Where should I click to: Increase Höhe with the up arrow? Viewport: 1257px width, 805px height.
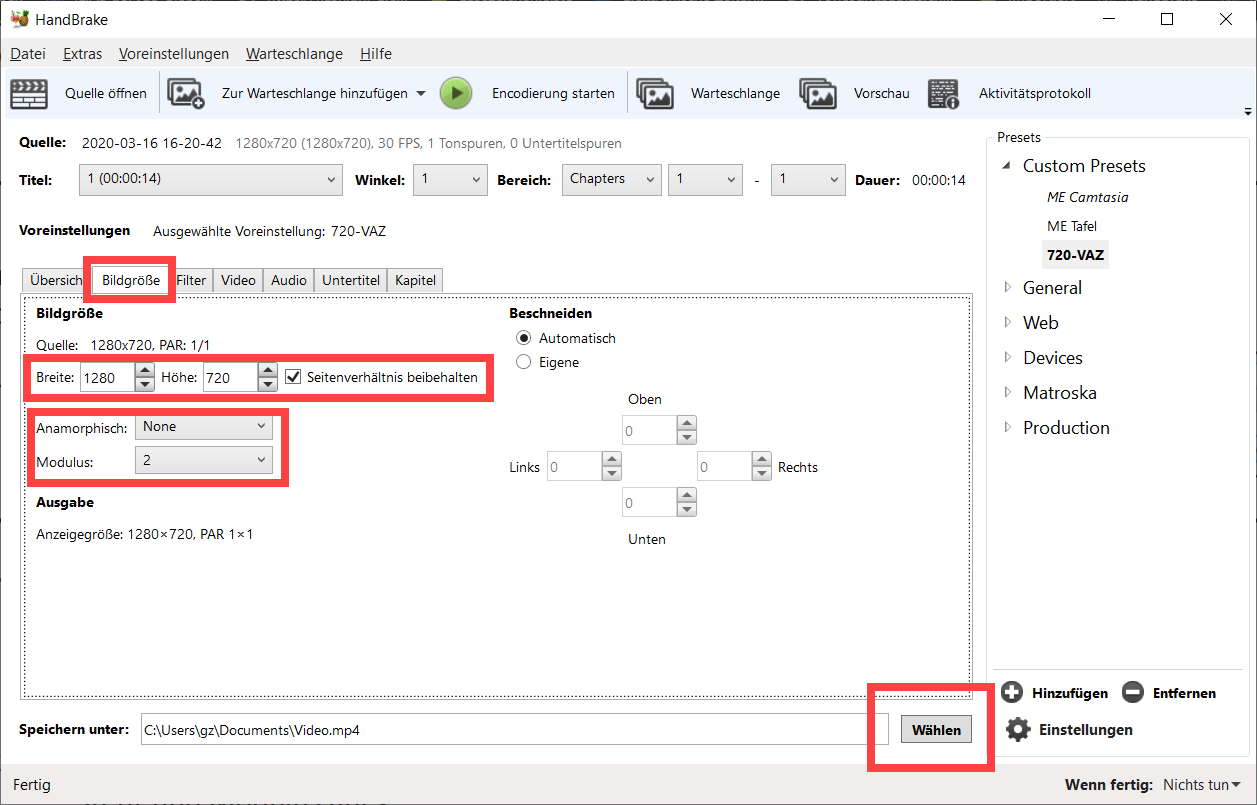[268, 370]
